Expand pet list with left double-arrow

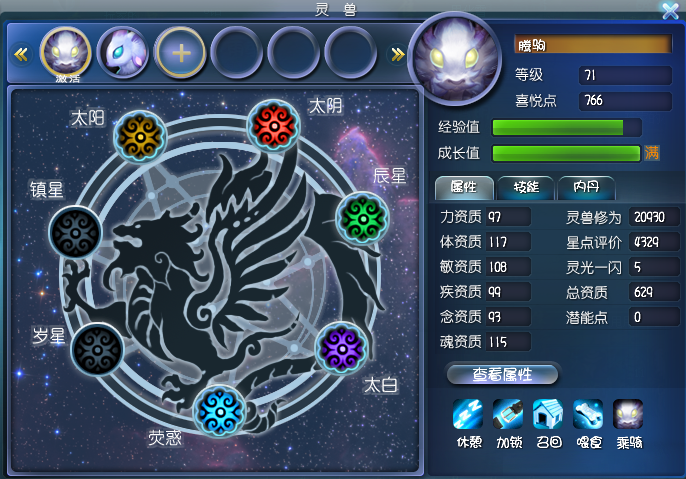click(x=21, y=55)
